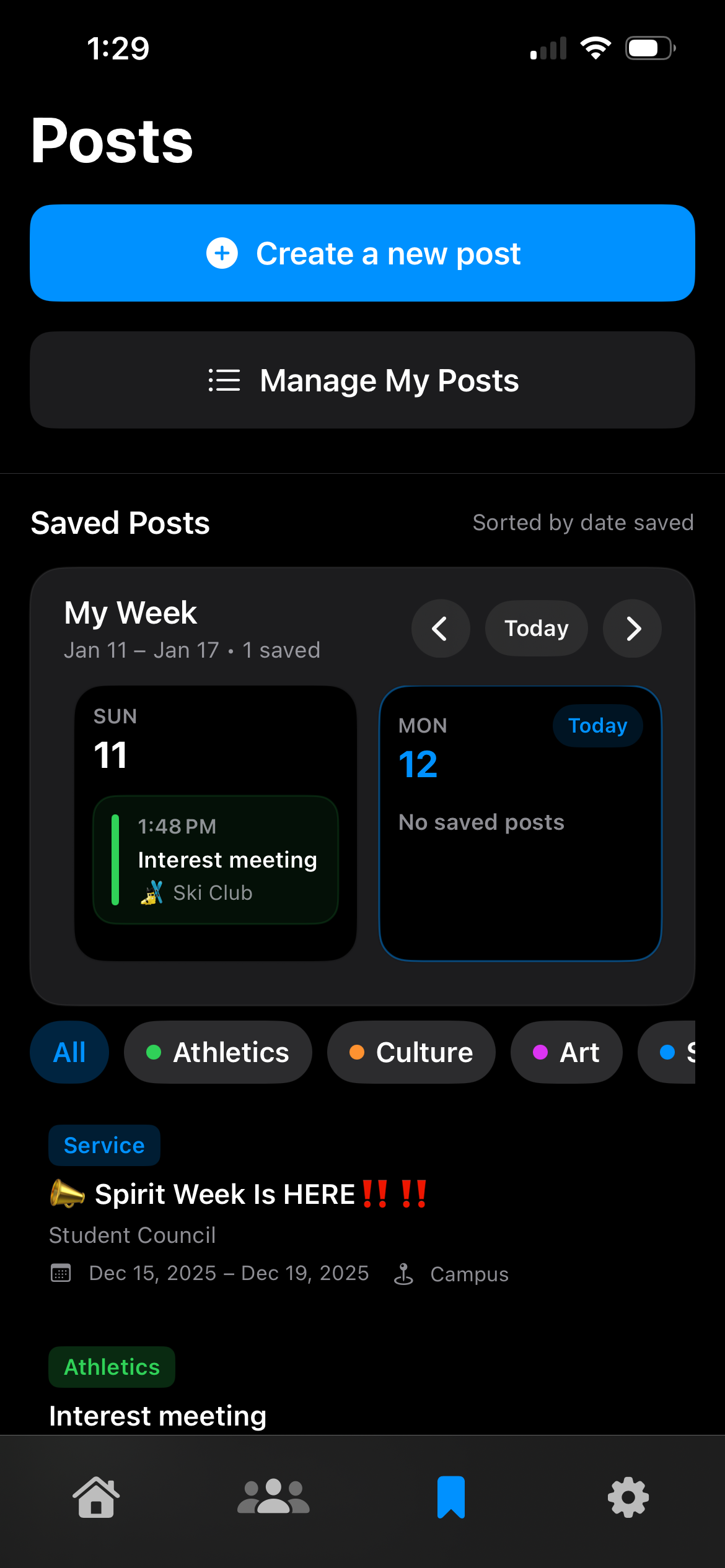This screenshot has width=725, height=1568.
Task: Open the Groups people tab icon
Action: pyautogui.click(x=273, y=1497)
